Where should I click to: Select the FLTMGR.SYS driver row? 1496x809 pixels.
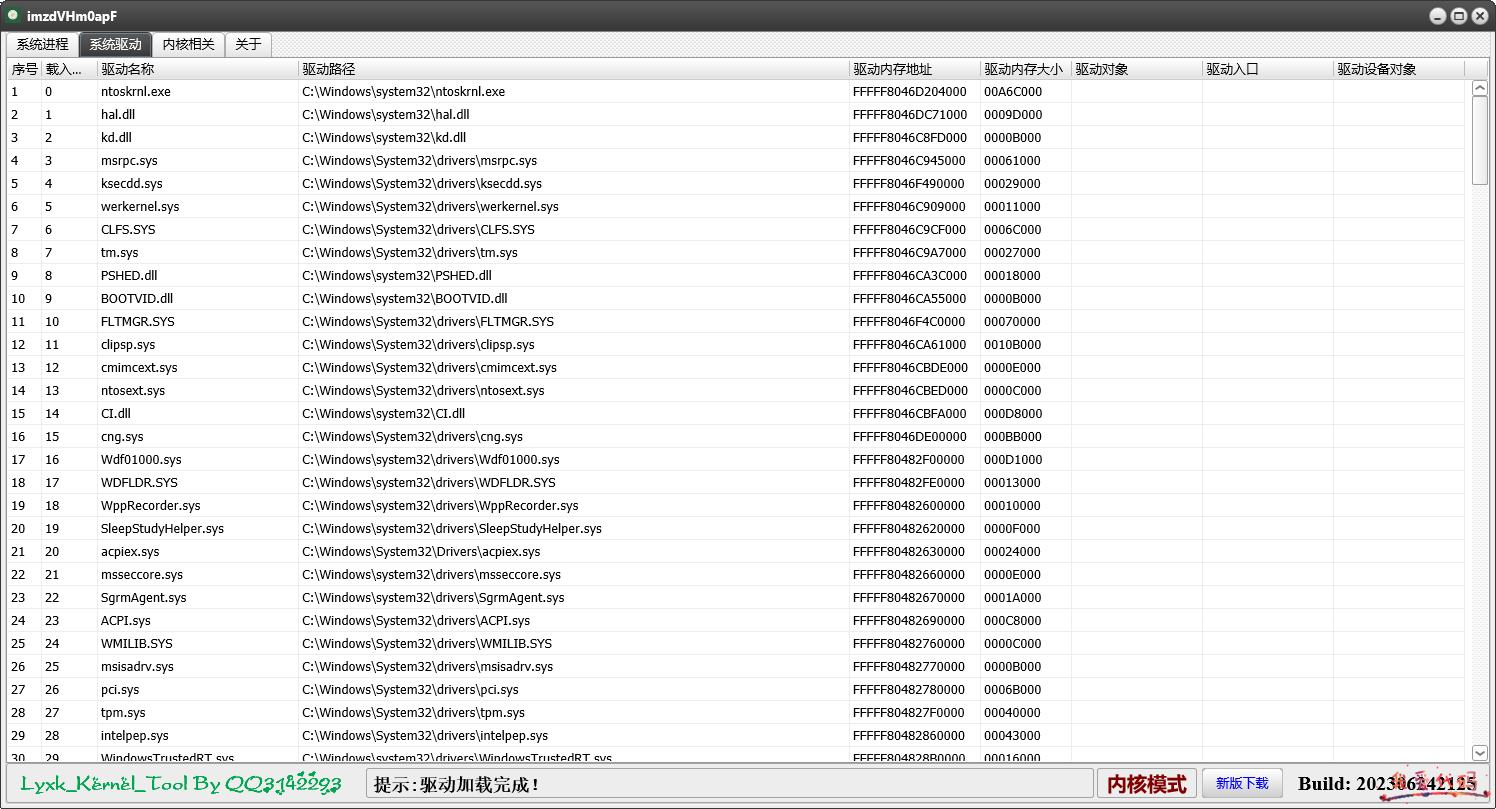(x=137, y=322)
